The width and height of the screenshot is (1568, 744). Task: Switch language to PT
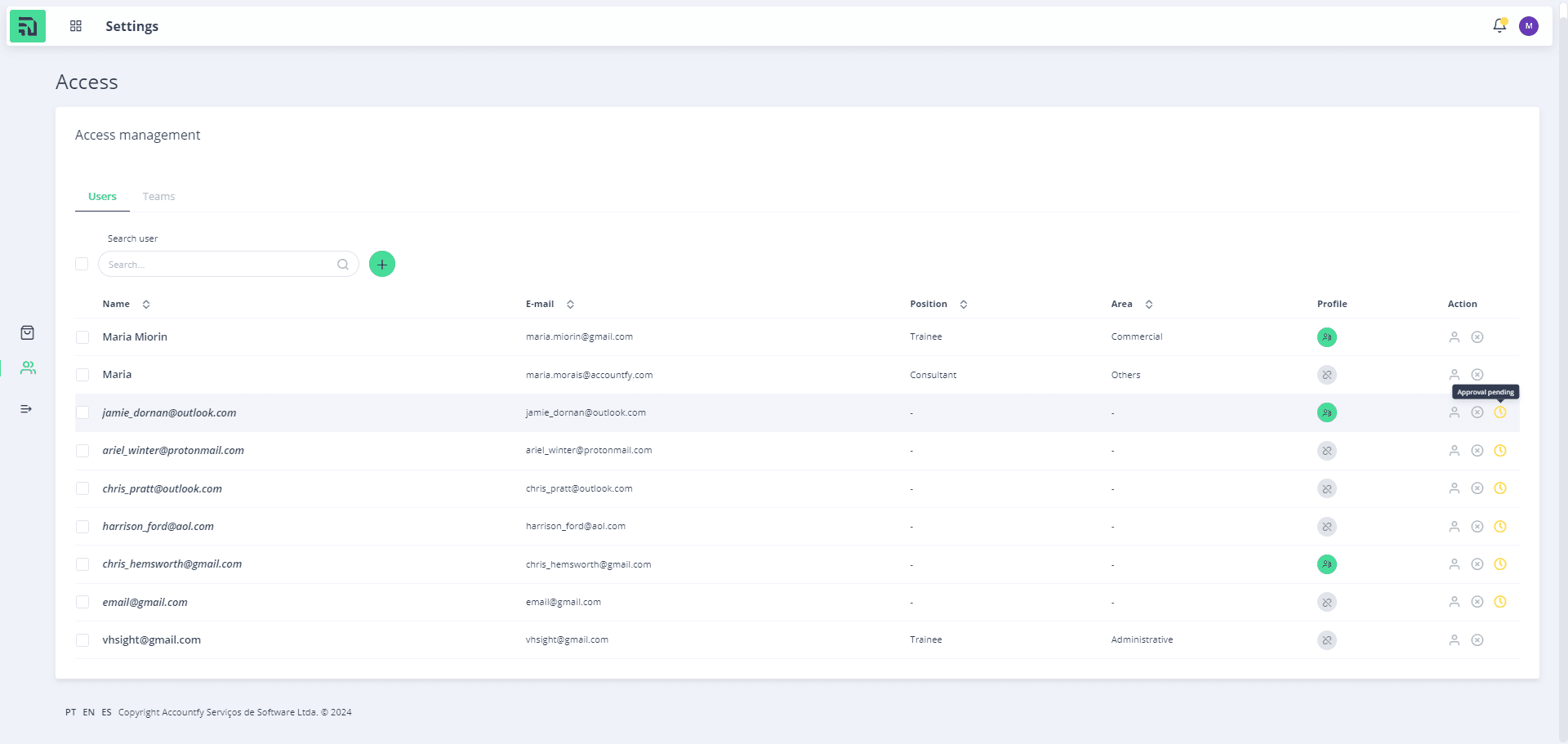(71, 712)
